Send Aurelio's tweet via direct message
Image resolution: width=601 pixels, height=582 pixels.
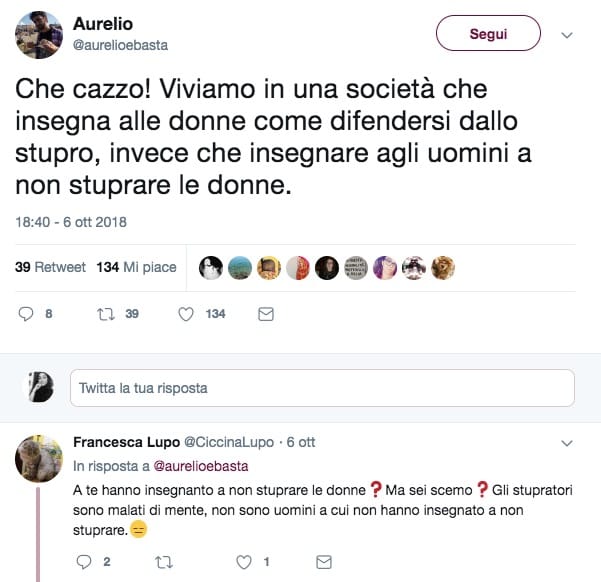coord(265,314)
